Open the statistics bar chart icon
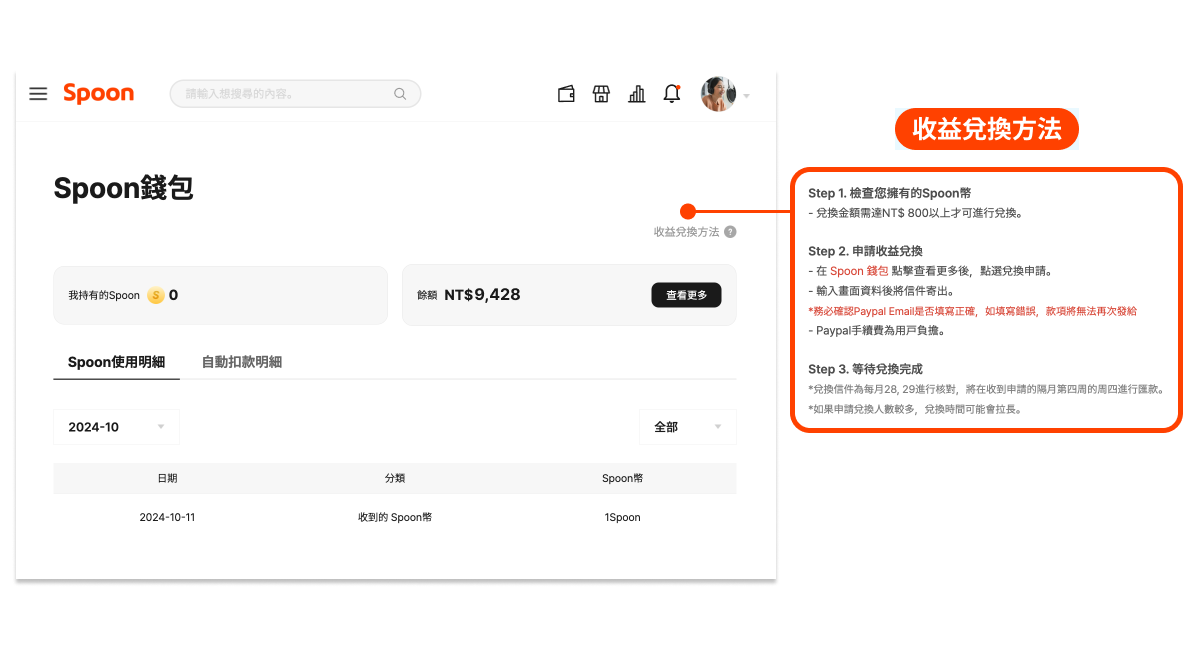The height and width of the screenshot is (648, 1200). tap(636, 94)
